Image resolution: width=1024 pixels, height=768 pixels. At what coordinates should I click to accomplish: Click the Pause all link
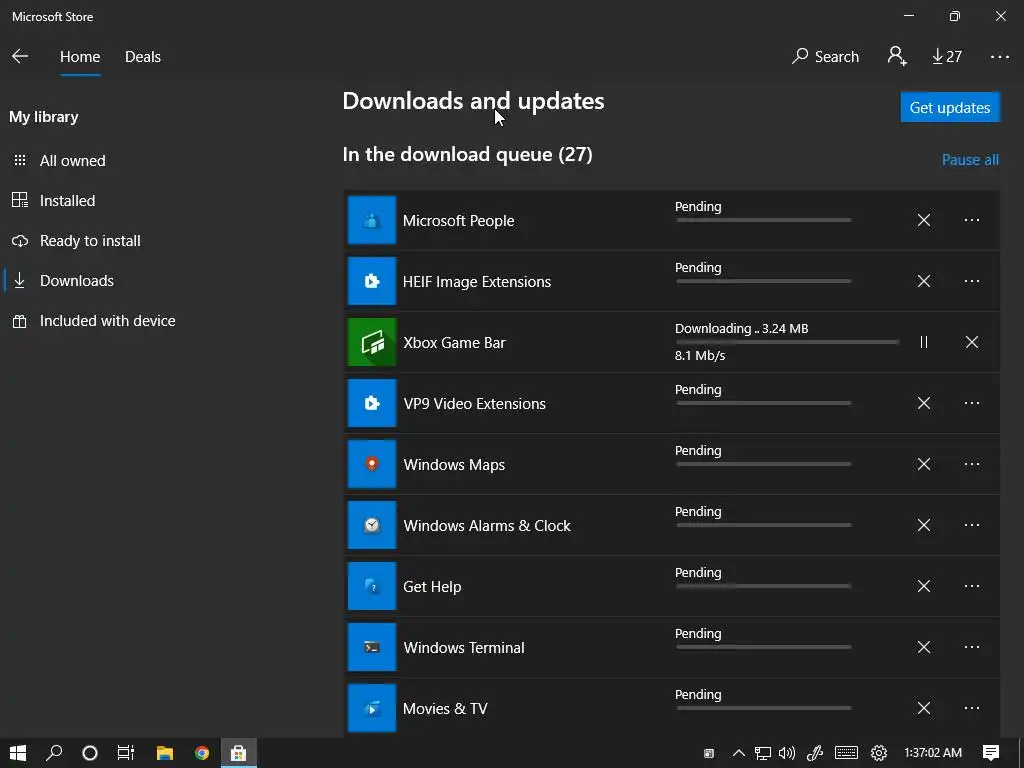tap(970, 159)
